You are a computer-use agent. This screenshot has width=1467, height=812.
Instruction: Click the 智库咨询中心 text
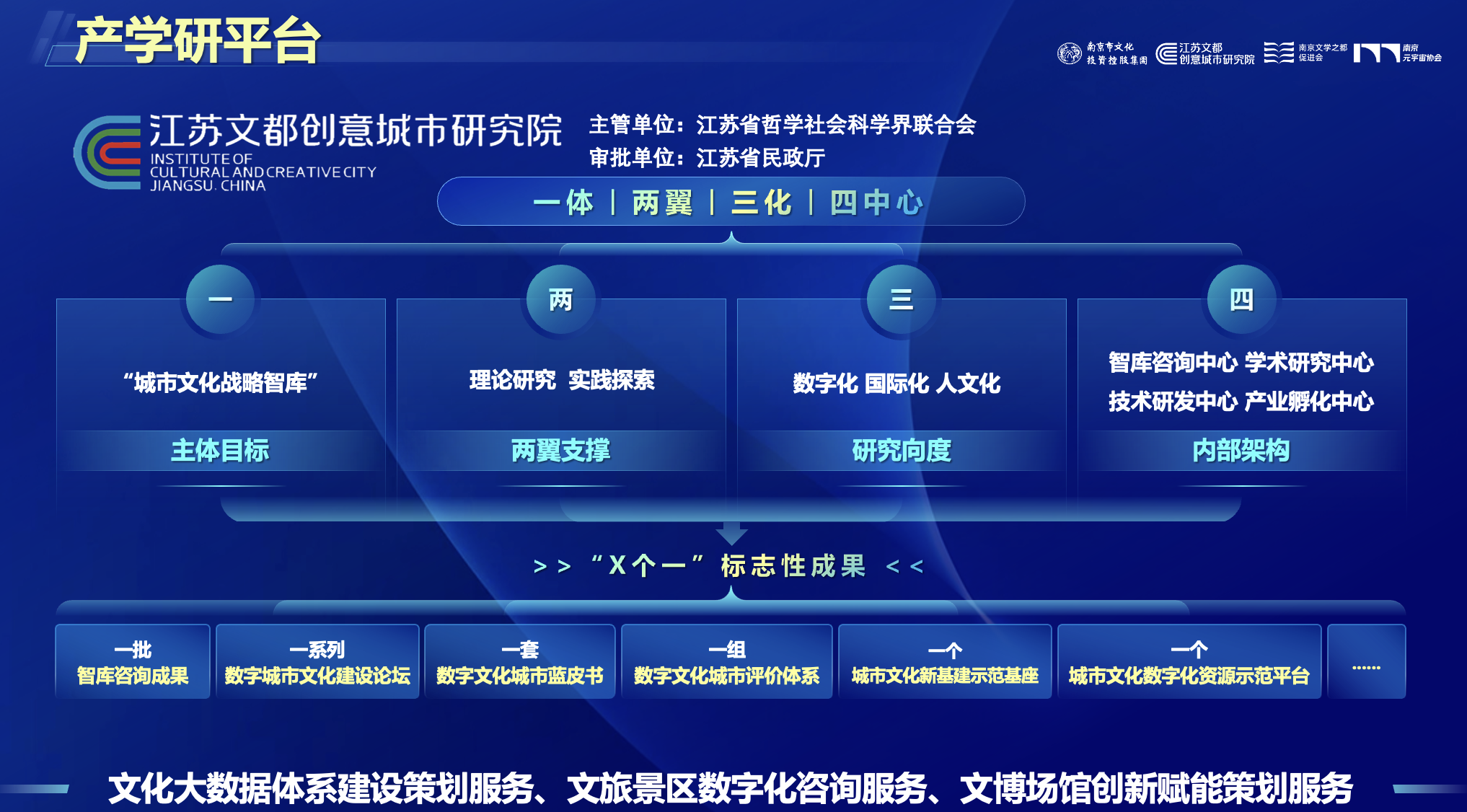[1173, 362]
